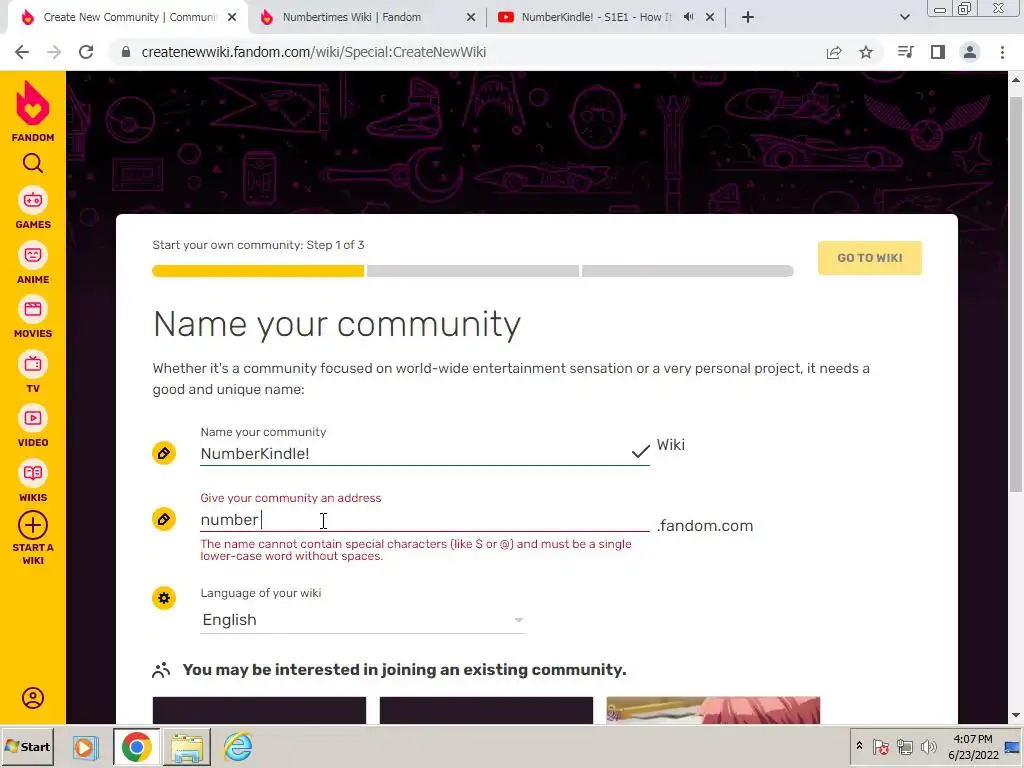This screenshot has width=1024, height=768.
Task: Close the NumberKindle YouTube tab
Action: tap(710, 17)
